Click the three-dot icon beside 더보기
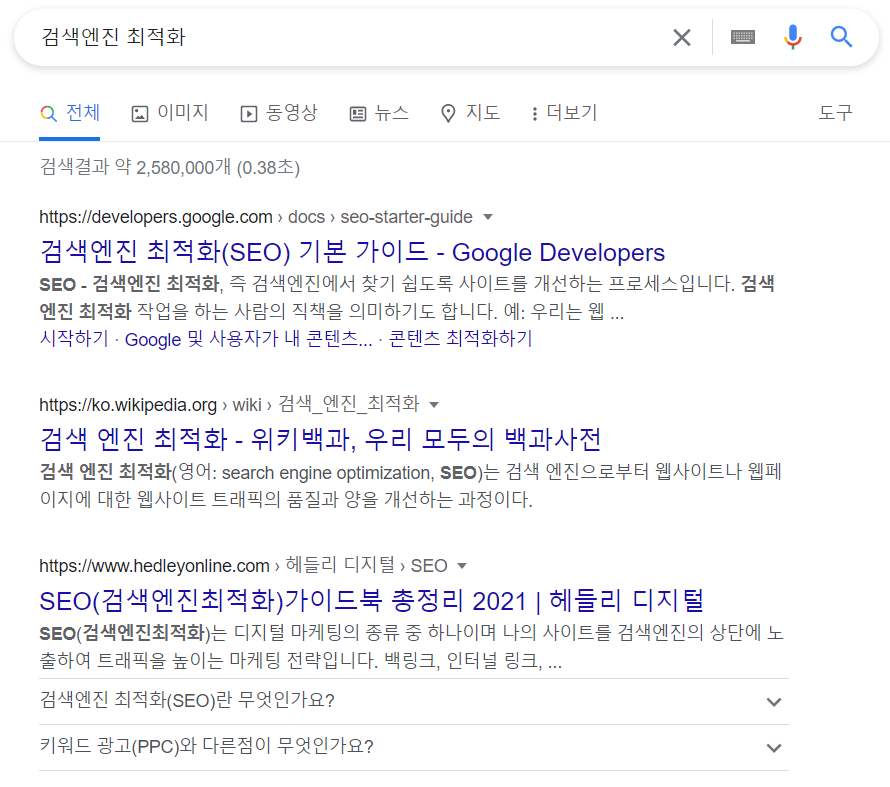Screen dimensions: 890x787 click(535, 114)
